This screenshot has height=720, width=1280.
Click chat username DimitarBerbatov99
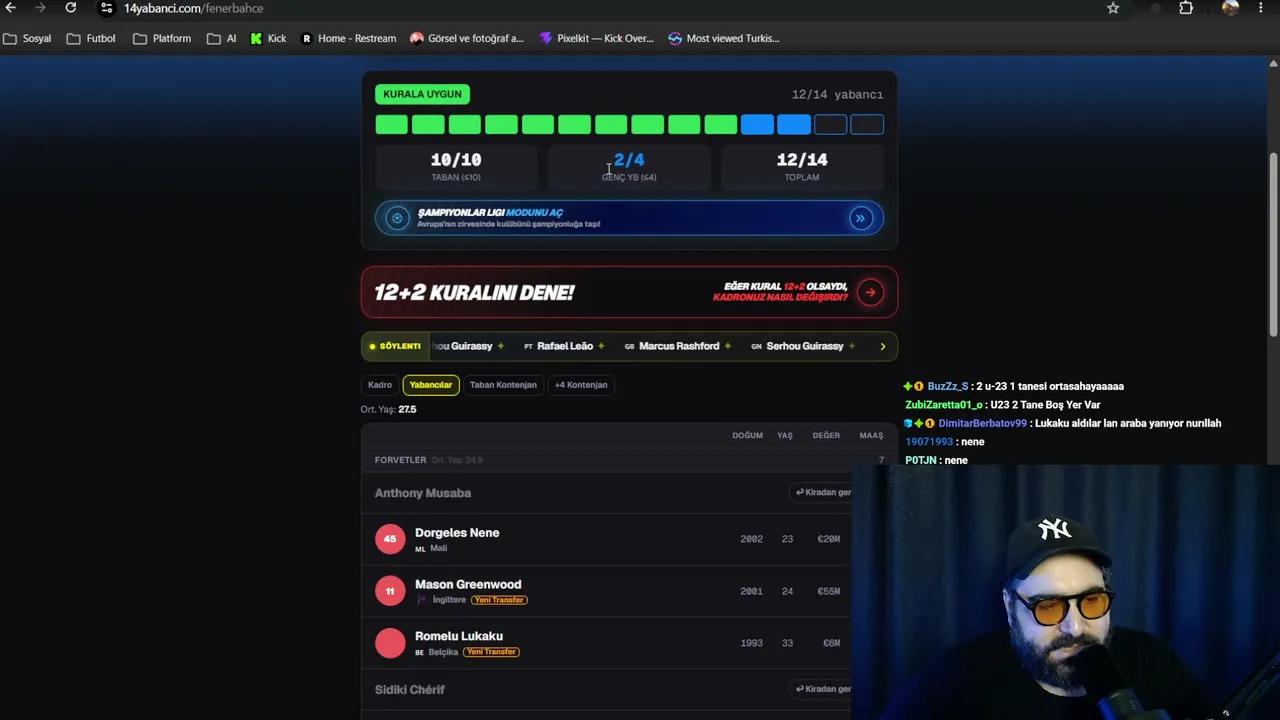(x=982, y=423)
